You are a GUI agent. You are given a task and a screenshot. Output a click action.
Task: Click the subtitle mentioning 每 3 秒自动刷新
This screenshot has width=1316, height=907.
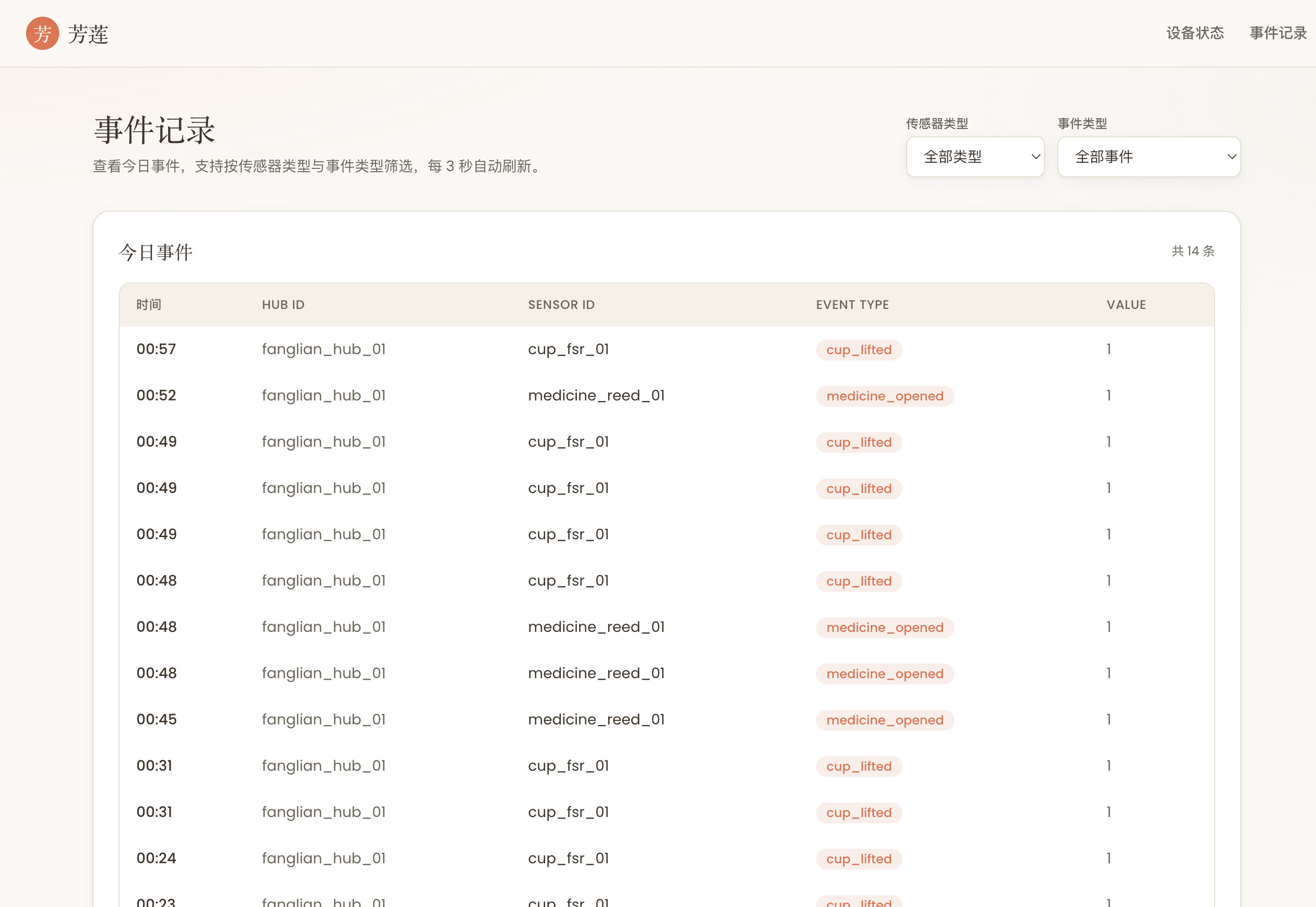pyautogui.click(x=319, y=166)
